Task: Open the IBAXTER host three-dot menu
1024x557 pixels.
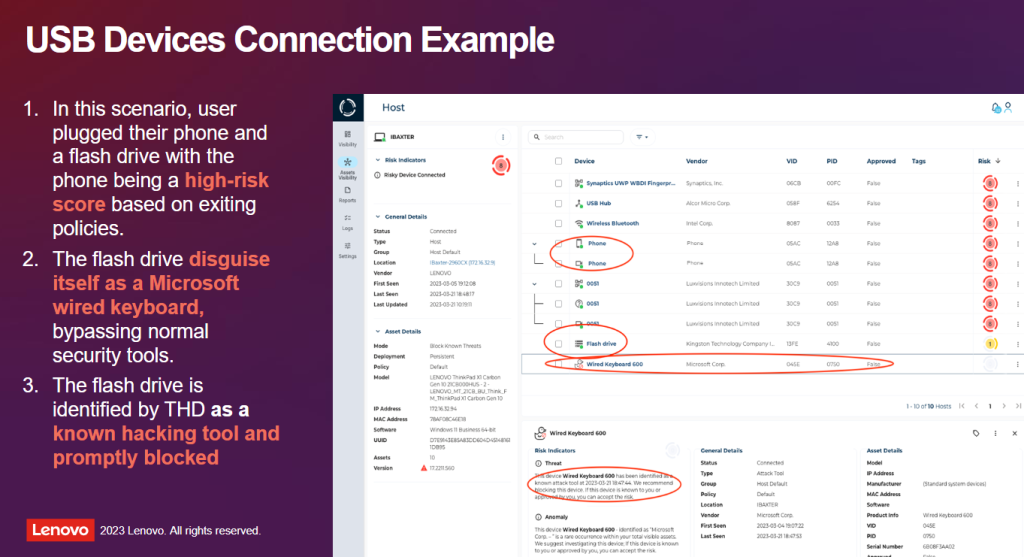Action: 503,137
